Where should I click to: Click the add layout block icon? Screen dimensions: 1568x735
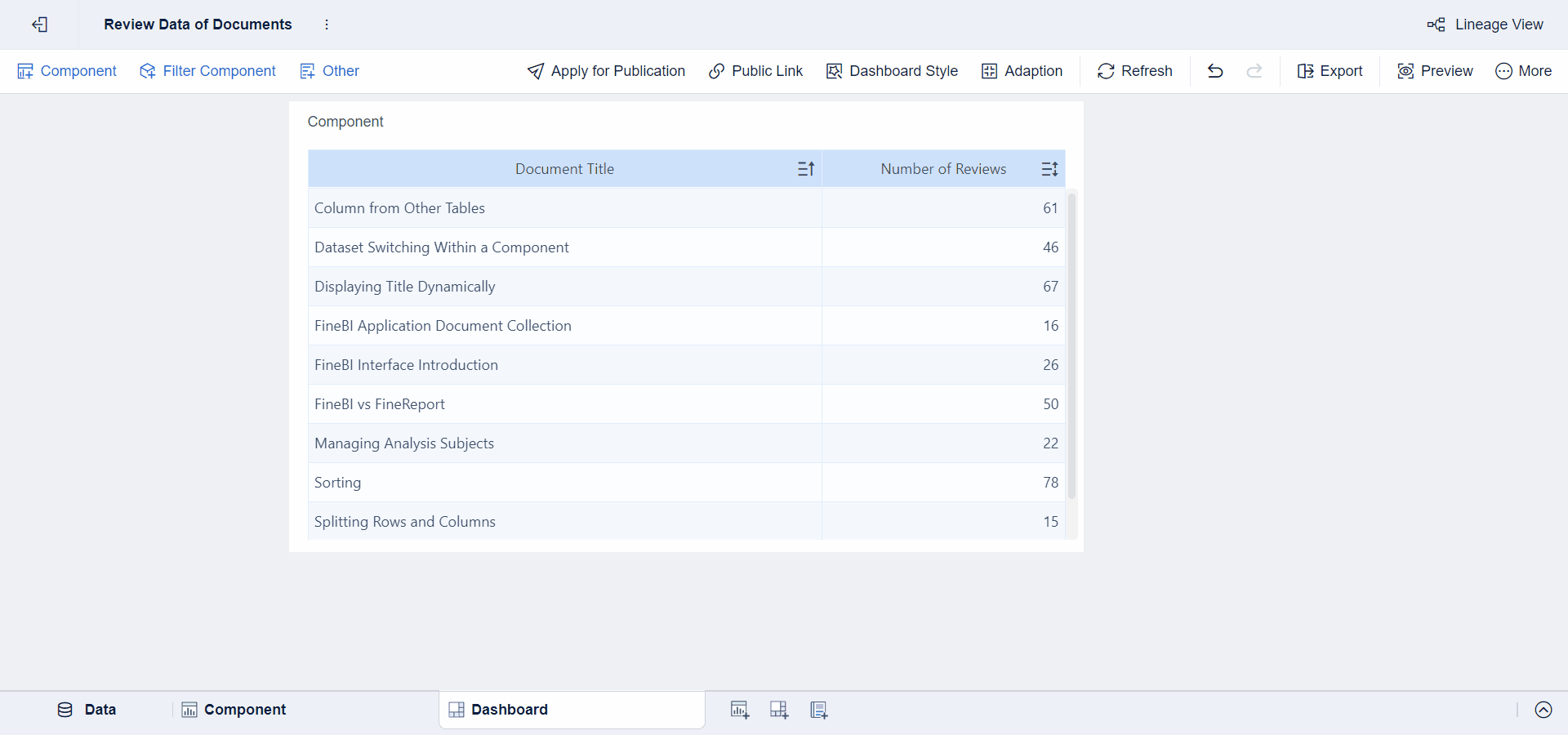coord(778,710)
